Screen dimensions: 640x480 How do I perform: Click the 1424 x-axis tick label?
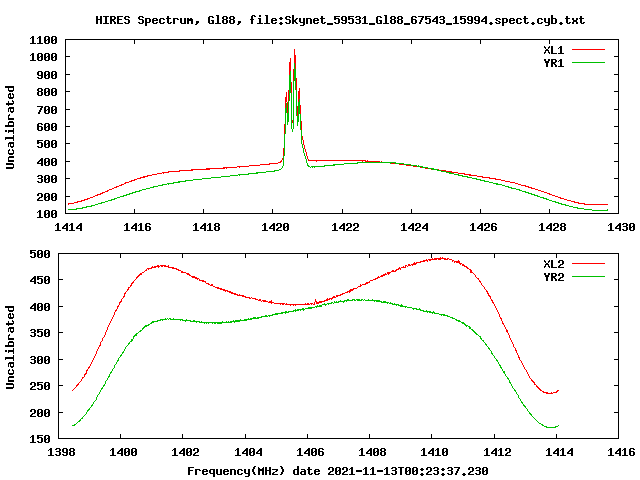click(x=414, y=227)
